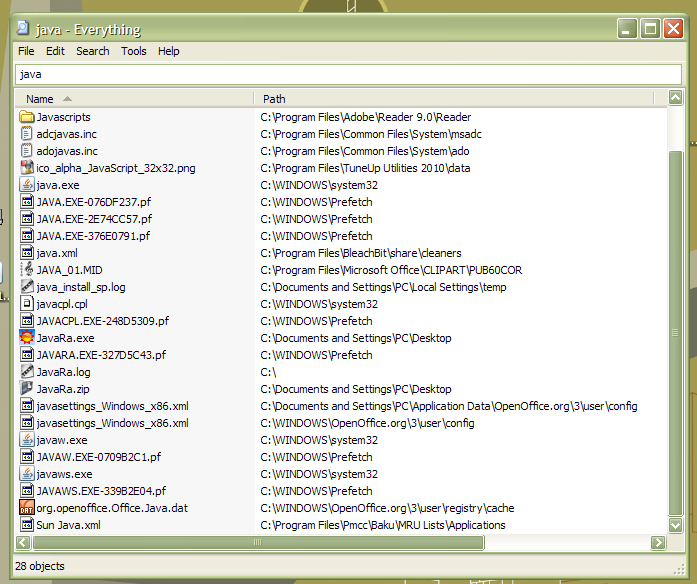
Task: Open the Search menu
Action: tap(92, 51)
